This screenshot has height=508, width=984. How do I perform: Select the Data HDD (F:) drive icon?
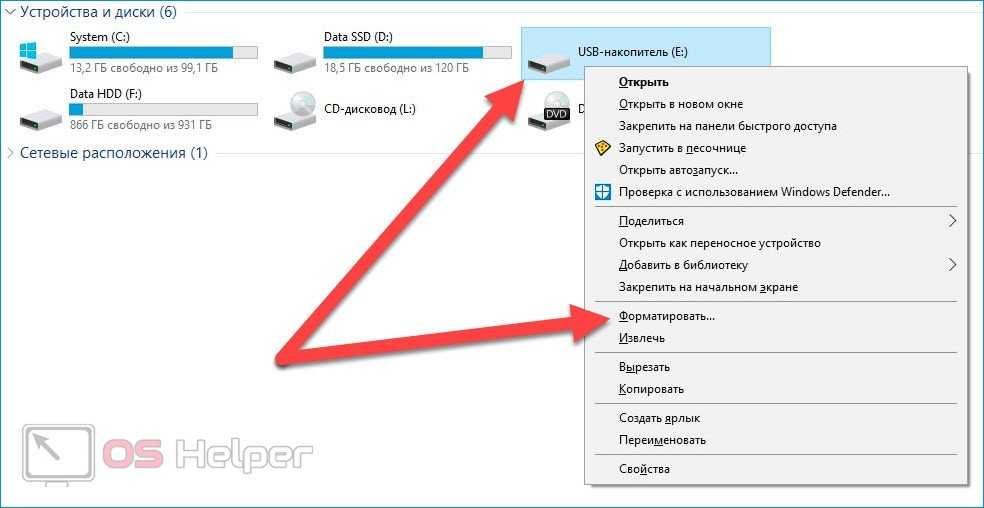click(x=40, y=117)
